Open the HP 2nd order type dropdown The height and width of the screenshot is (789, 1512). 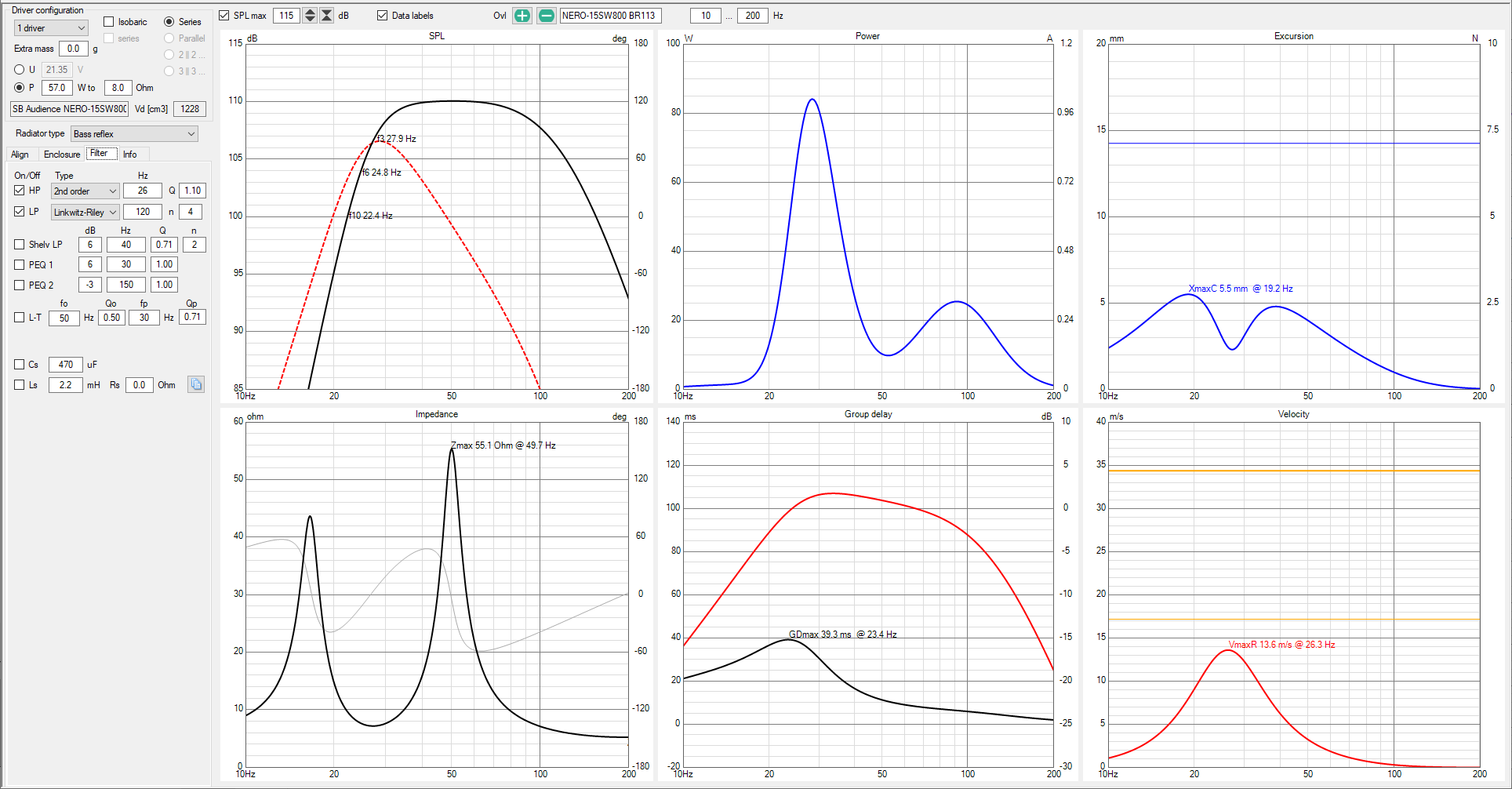point(85,191)
